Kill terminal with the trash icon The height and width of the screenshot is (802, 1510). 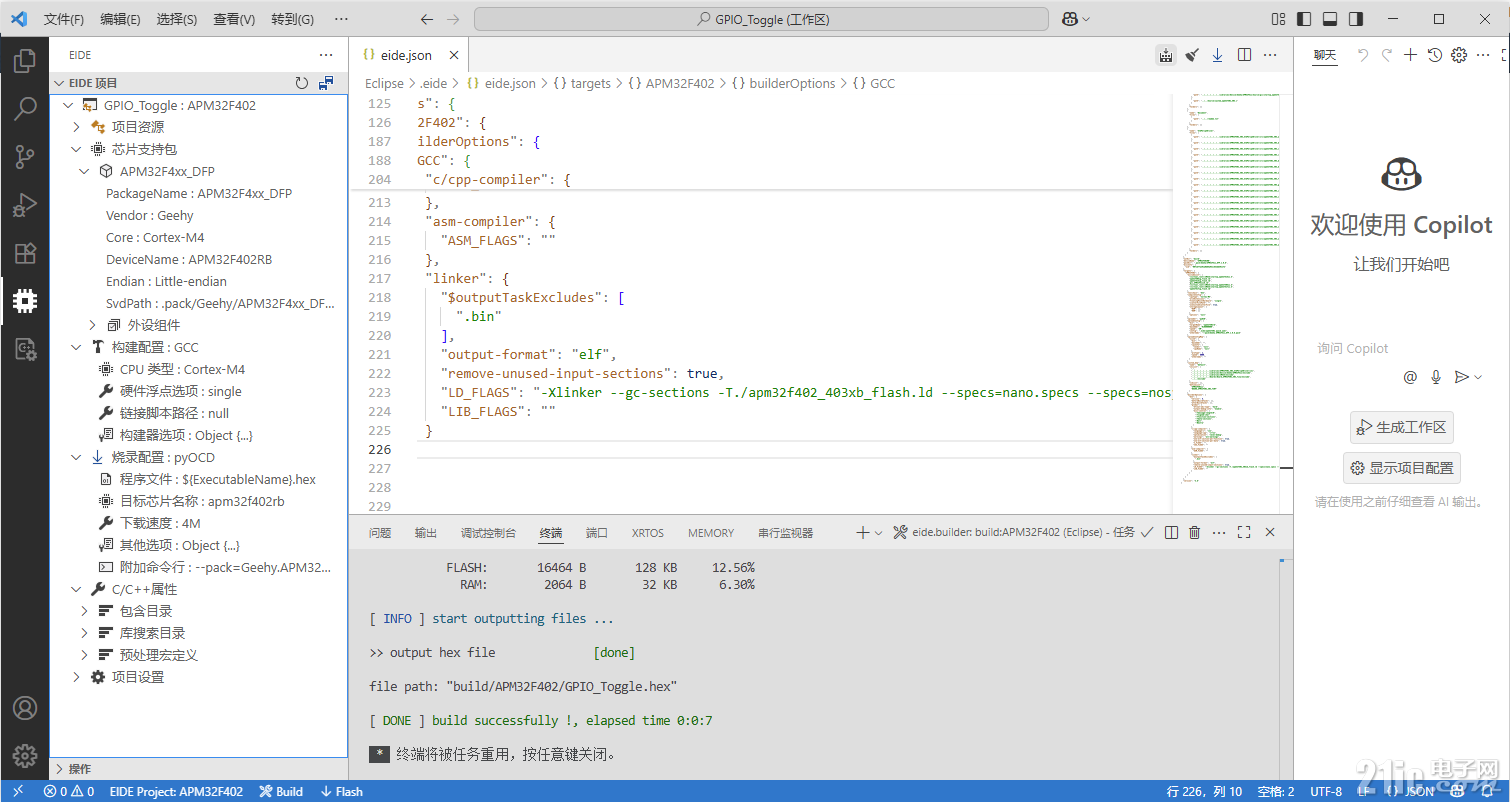pos(1194,533)
